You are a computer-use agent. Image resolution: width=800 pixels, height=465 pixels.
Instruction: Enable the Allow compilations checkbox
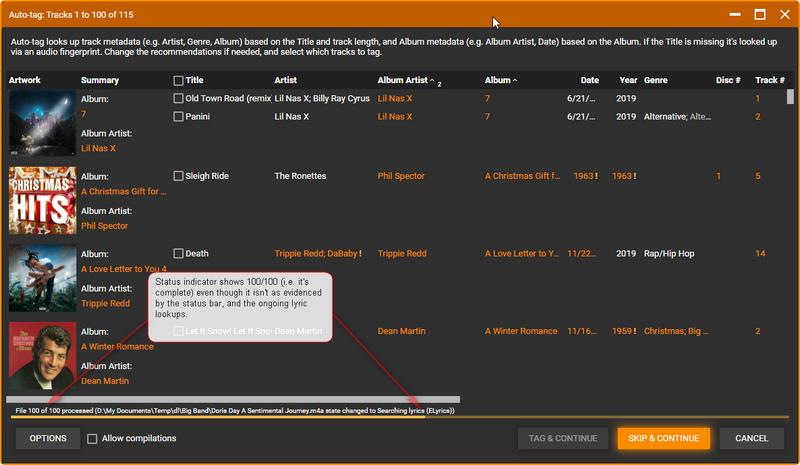92,439
